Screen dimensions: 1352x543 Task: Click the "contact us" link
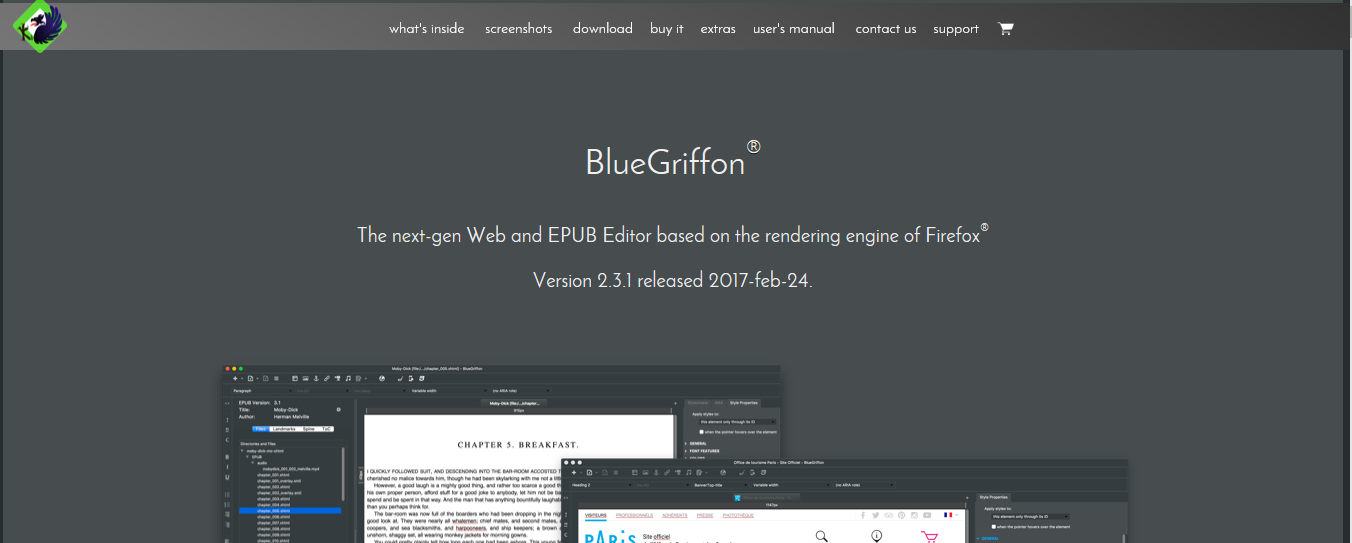885,28
